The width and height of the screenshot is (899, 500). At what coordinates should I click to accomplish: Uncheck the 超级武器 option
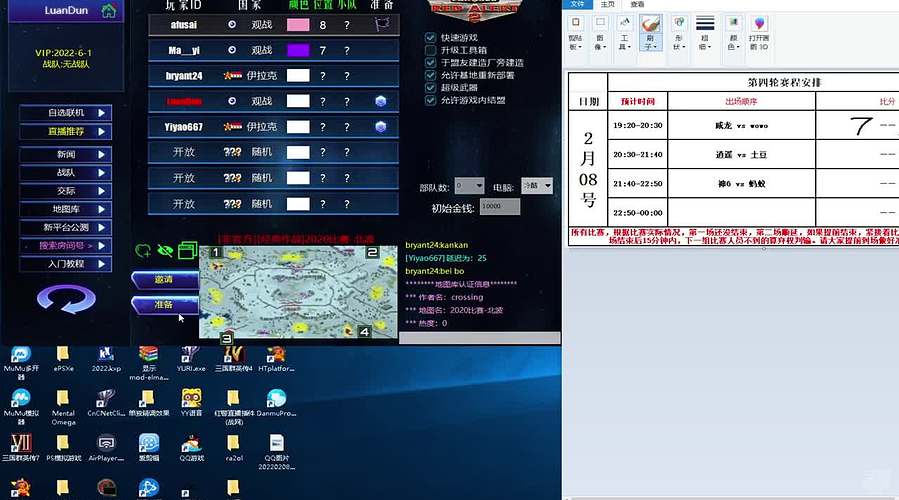pyautogui.click(x=430, y=87)
